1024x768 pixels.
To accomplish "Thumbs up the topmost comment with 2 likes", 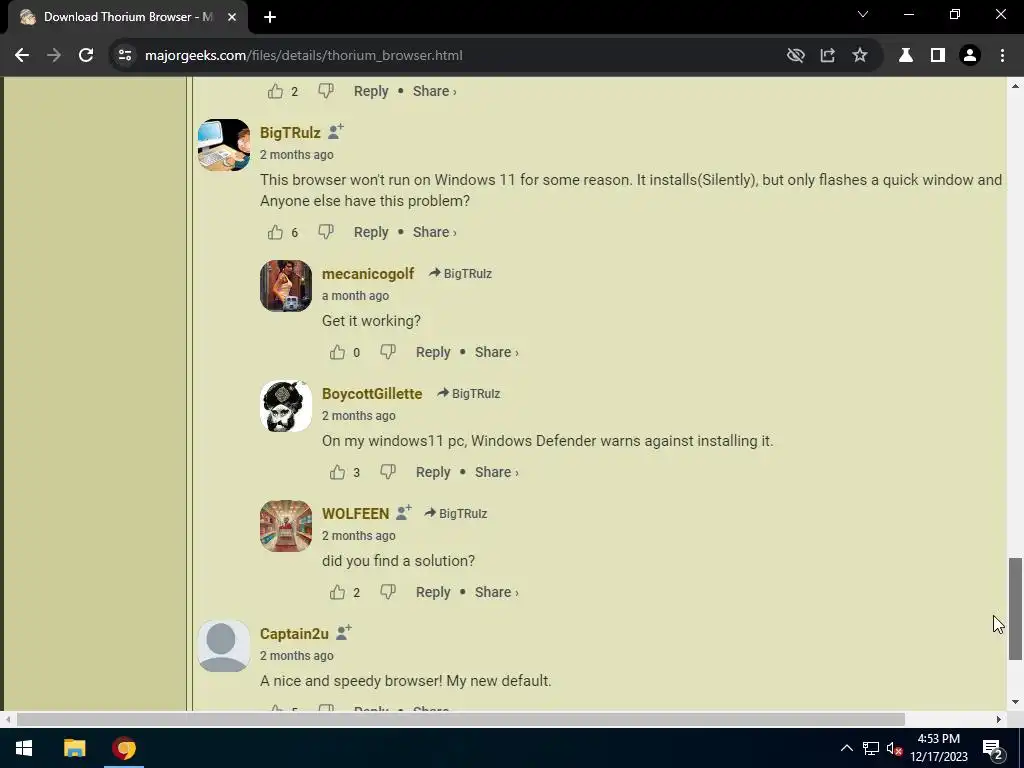I will [x=275, y=91].
